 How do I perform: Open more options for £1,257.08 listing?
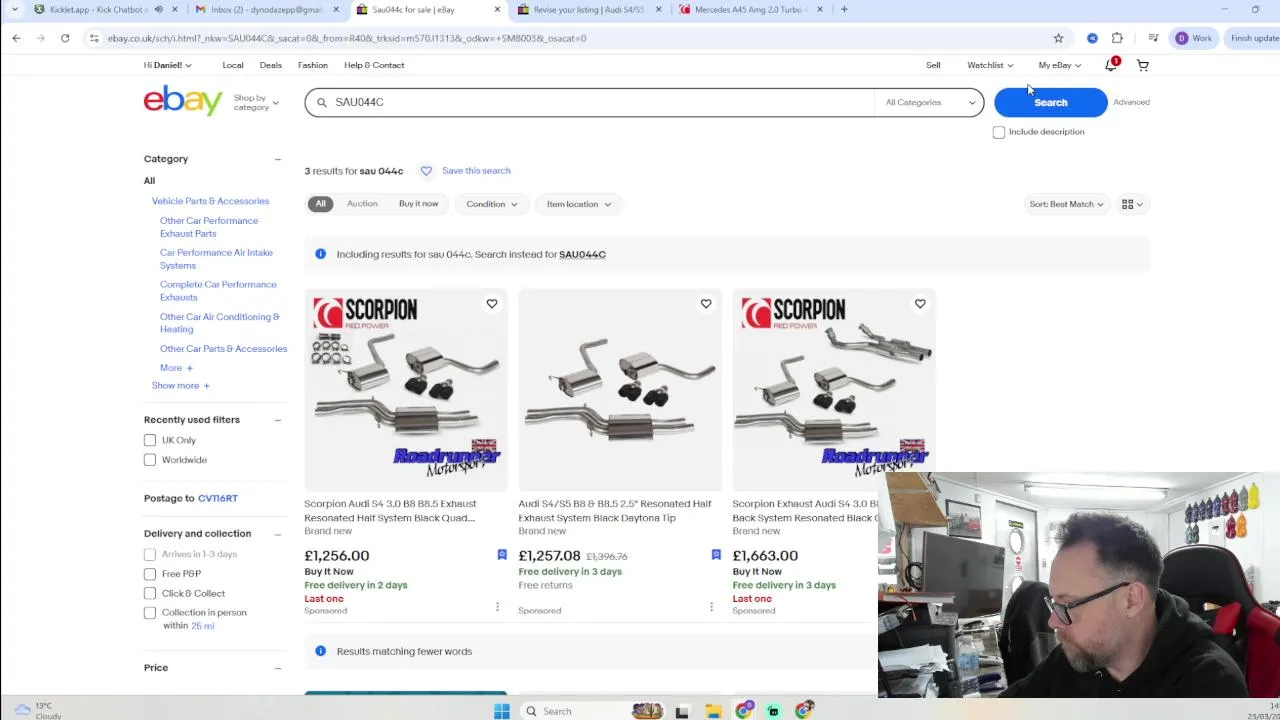[711, 607]
